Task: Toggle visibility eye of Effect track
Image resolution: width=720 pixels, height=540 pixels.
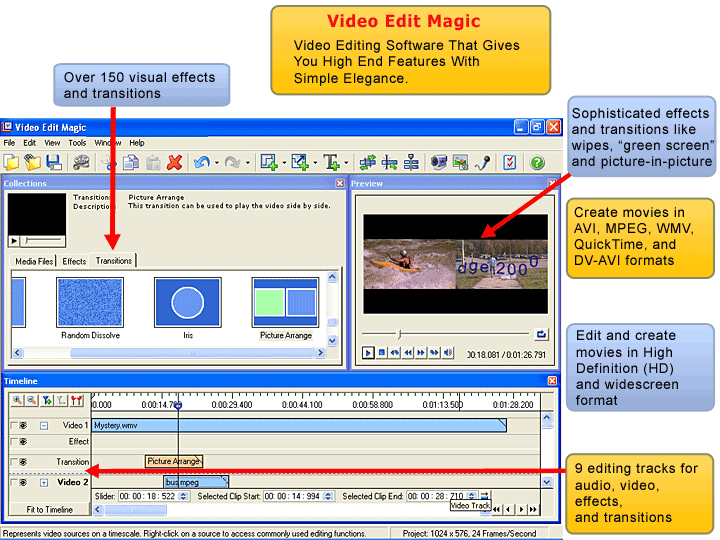Action: [23, 441]
